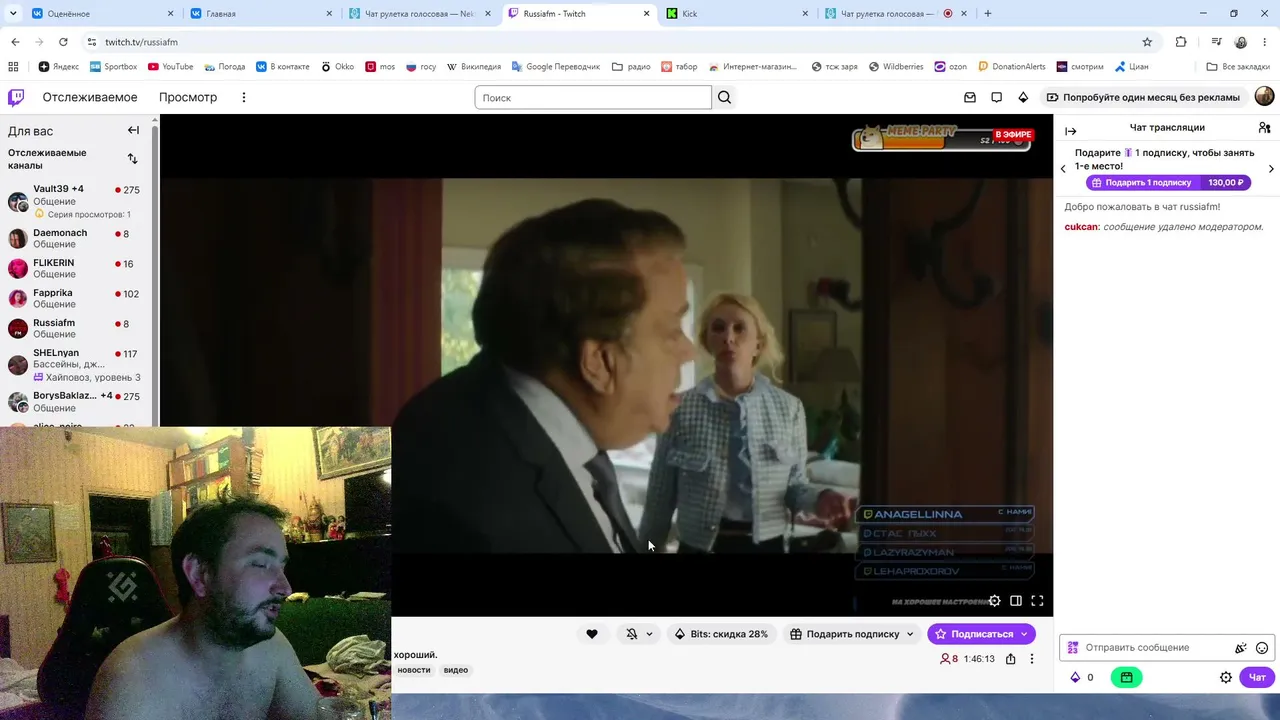
Task: Switch to the first 'Чат рулетка голосовая' tab
Action: 419,14
